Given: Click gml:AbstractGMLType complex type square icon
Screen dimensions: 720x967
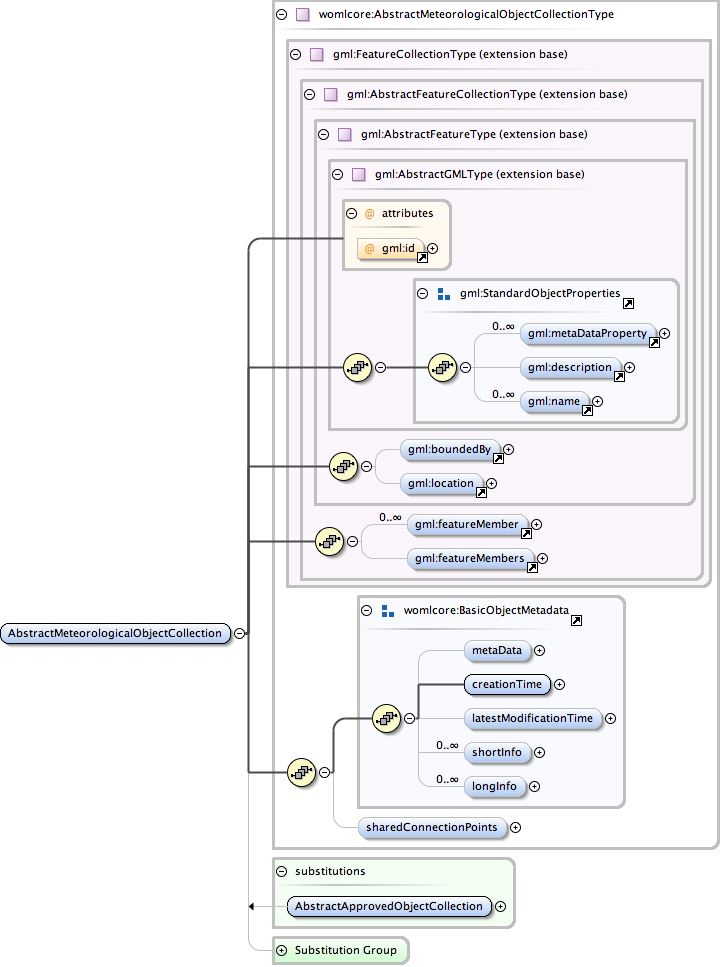Looking at the screenshot, I should coord(358,175).
